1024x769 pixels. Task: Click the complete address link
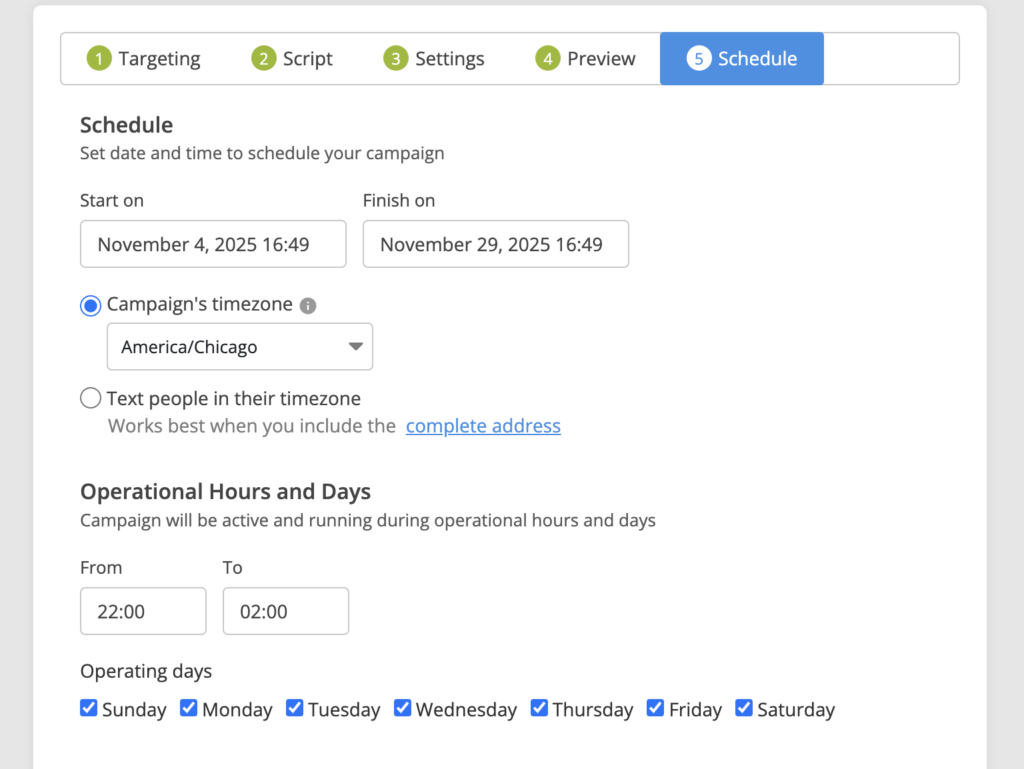[483, 425]
